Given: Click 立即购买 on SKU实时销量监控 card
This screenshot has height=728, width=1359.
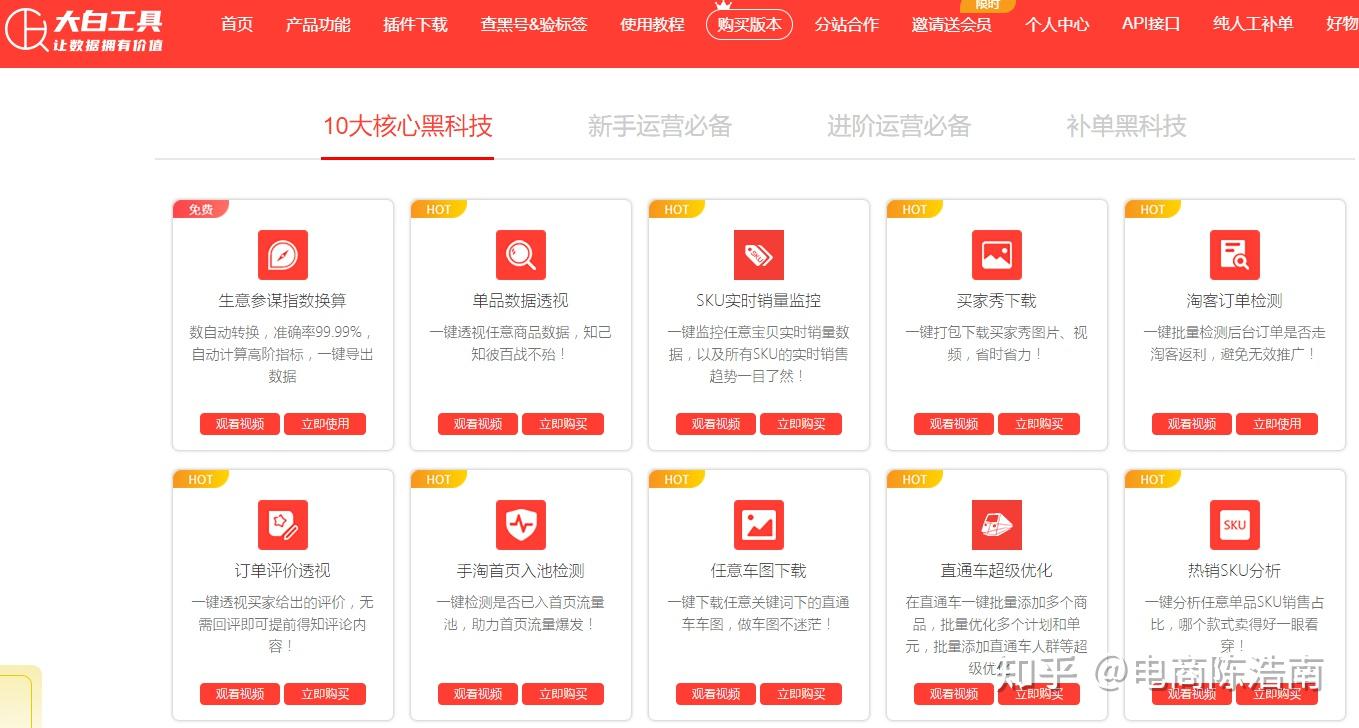Looking at the screenshot, I should [x=801, y=424].
